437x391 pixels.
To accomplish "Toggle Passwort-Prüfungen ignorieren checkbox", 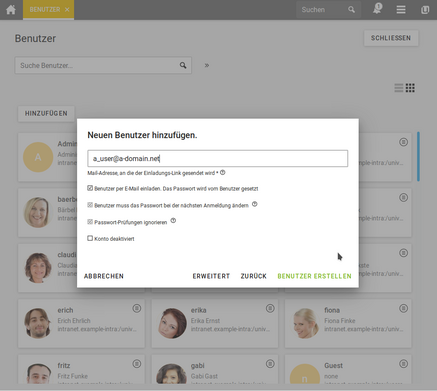I will (x=90, y=222).
